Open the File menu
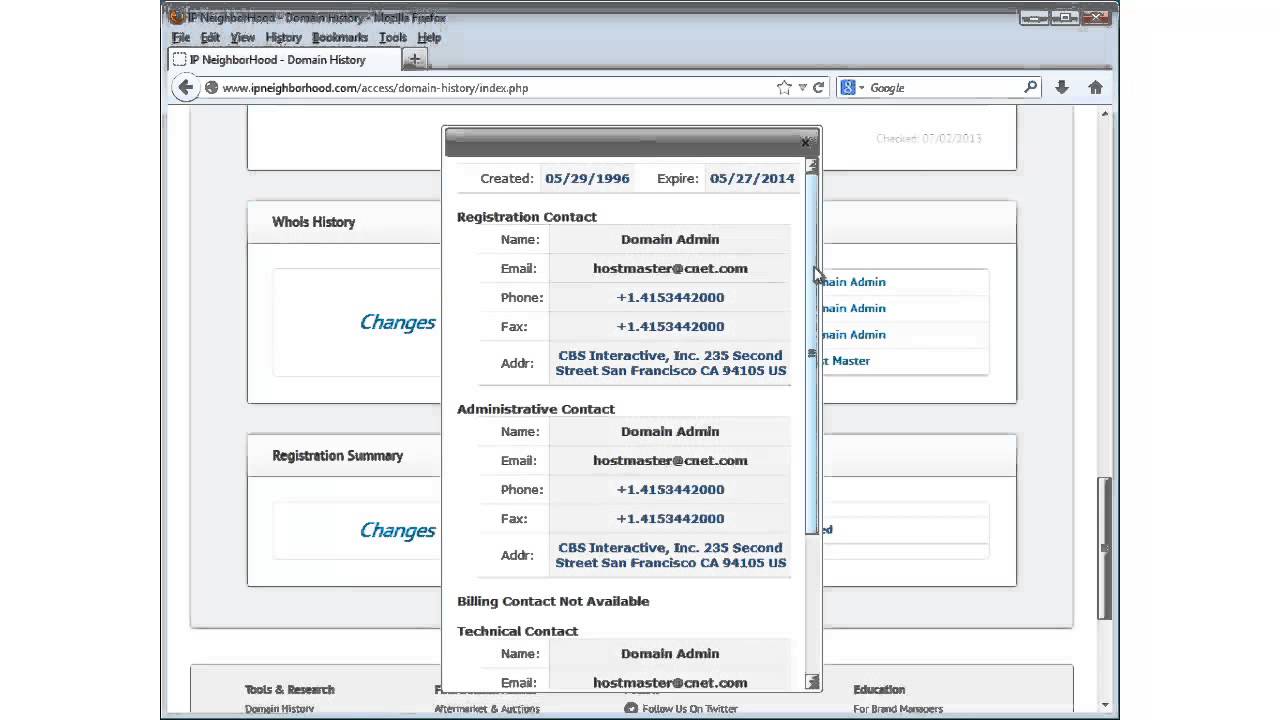 181,38
